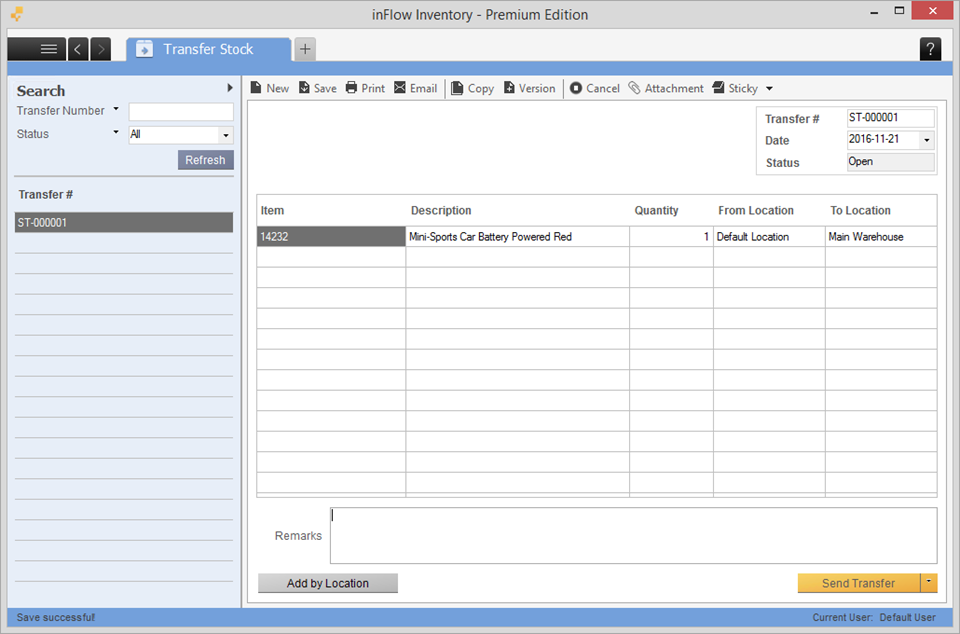This screenshot has height=634, width=960.
Task: Open the Status search field options arrow
Action: coord(116,132)
